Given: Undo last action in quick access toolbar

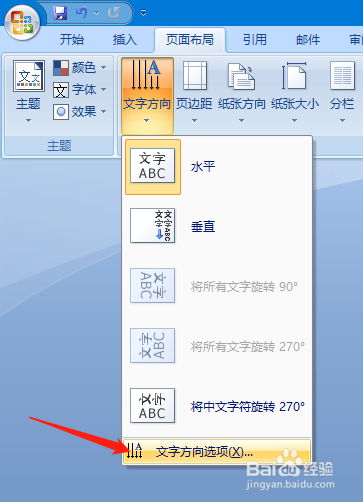Looking at the screenshot, I should click(x=82, y=13).
